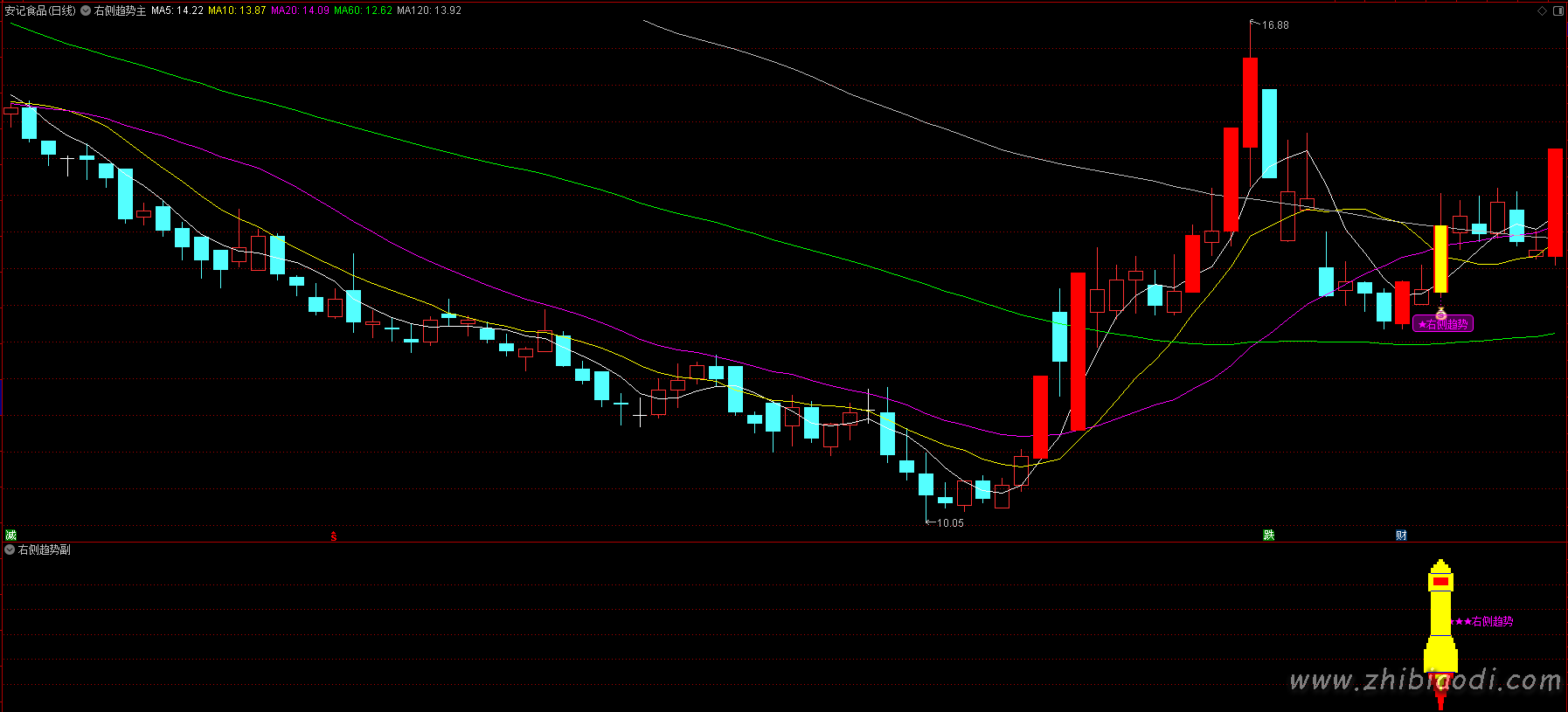Toggle the side panel icon at the chart's top-right
1568x712 pixels.
click(x=1558, y=10)
